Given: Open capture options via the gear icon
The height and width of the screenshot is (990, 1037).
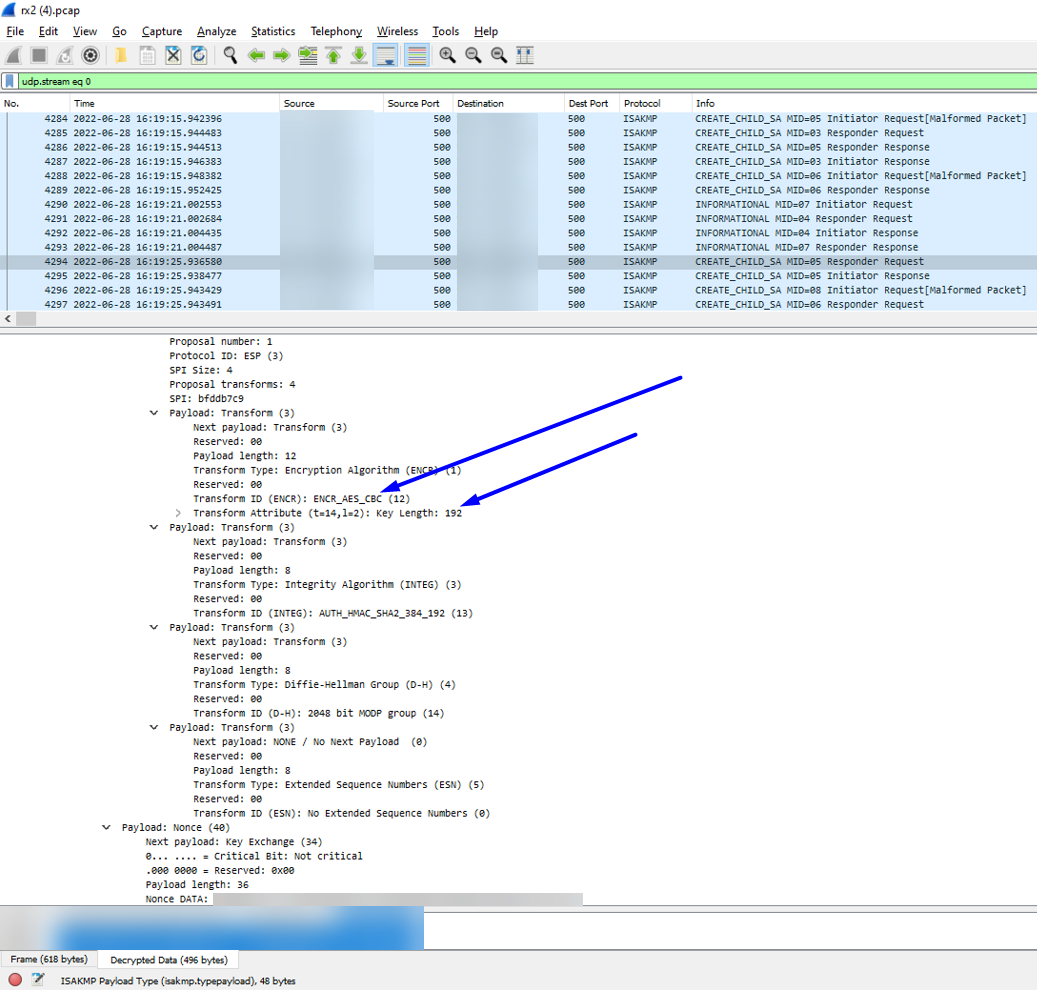Looking at the screenshot, I should pos(89,55).
